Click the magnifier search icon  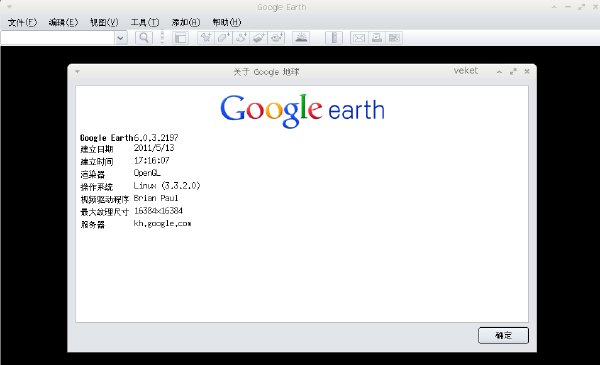pos(144,37)
